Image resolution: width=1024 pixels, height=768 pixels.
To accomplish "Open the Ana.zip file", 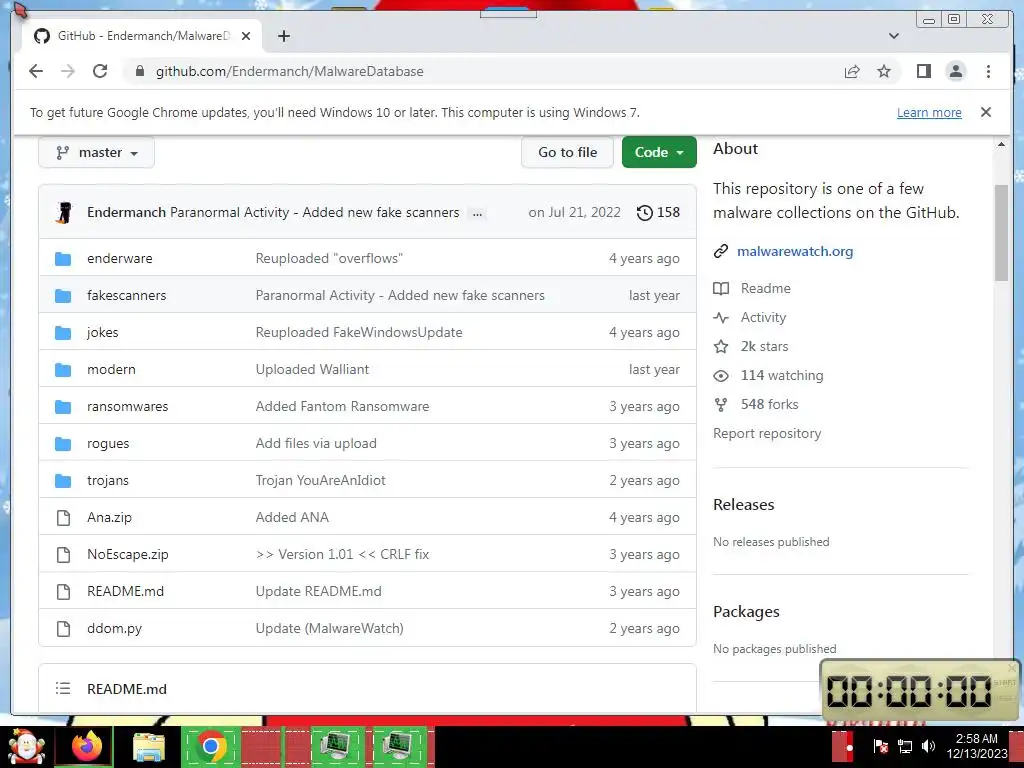I will tap(109, 517).
